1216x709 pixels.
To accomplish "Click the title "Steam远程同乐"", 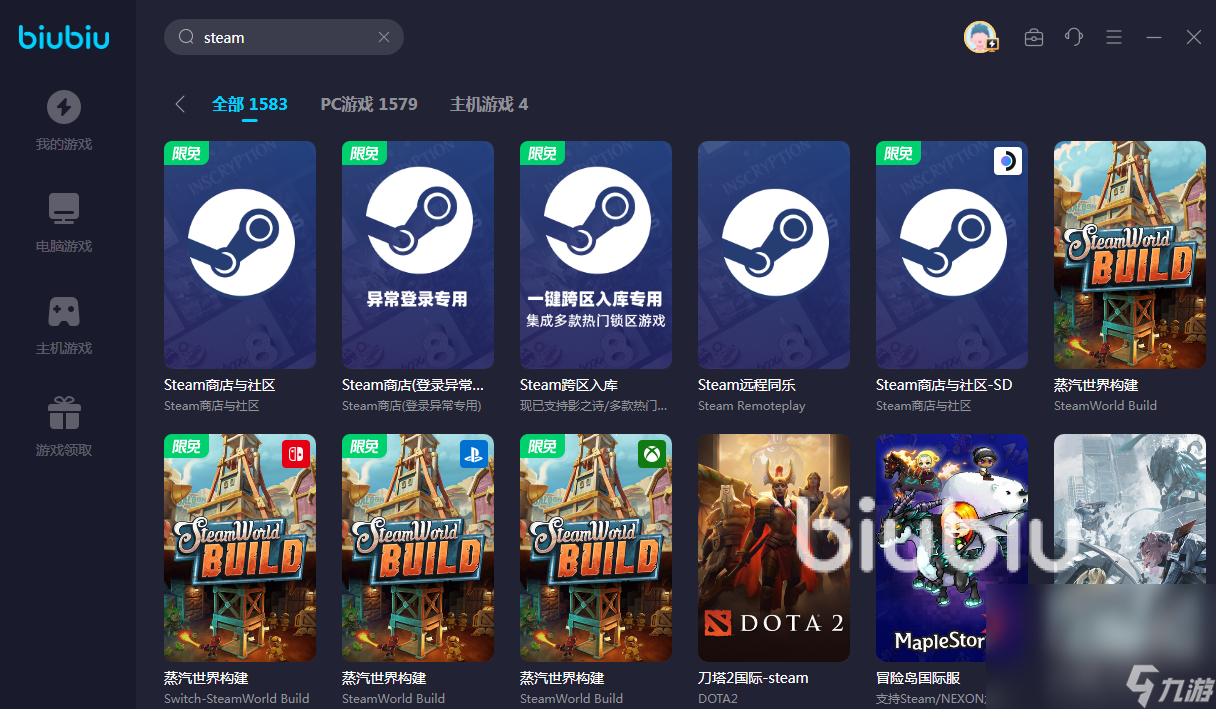I will point(747,385).
